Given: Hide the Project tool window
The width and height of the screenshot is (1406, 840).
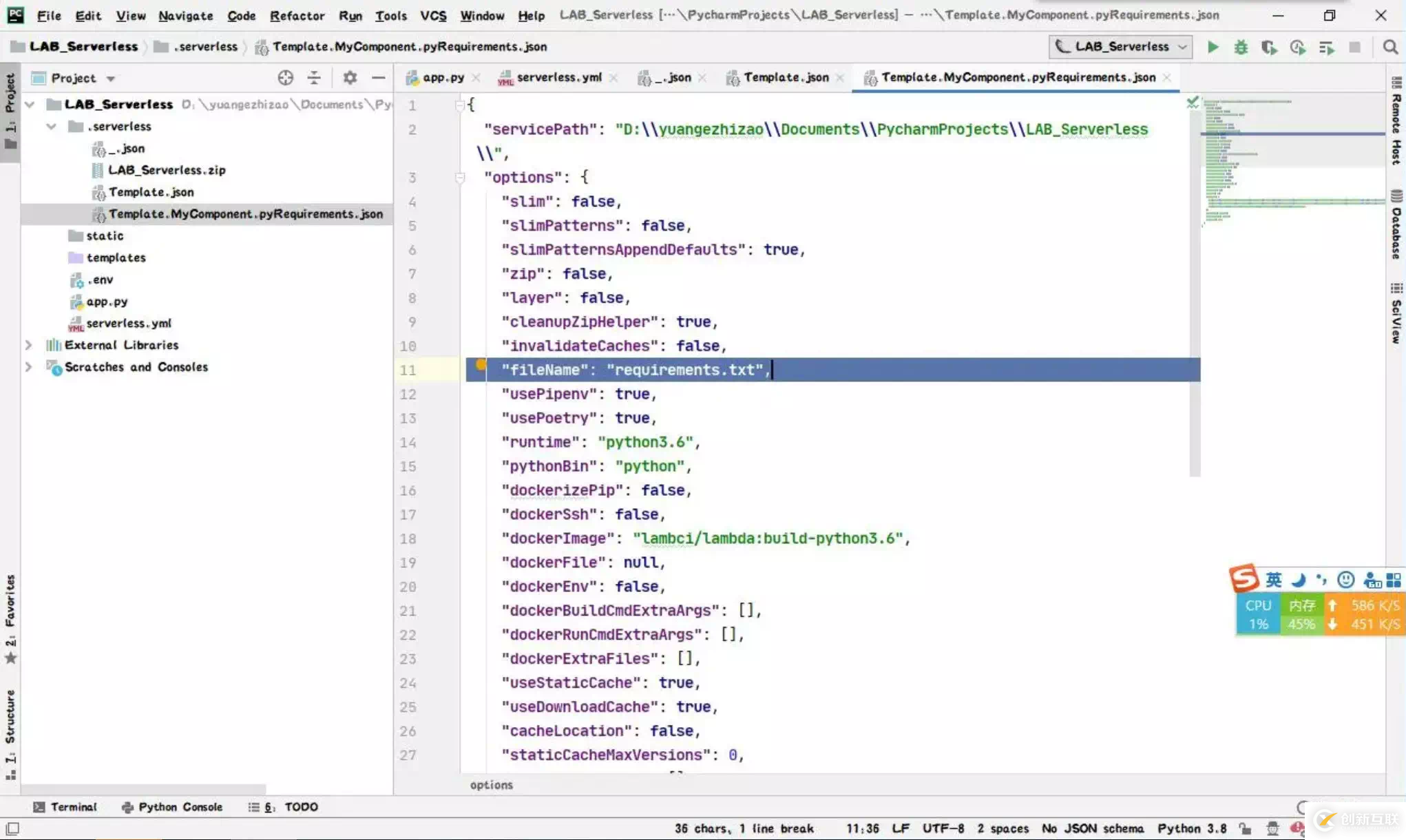Looking at the screenshot, I should (378, 78).
